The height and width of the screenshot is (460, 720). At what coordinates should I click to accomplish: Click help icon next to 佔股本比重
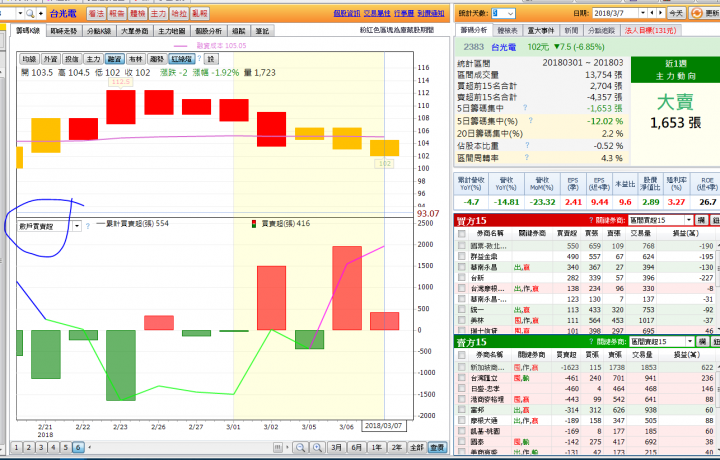[x=527, y=145]
